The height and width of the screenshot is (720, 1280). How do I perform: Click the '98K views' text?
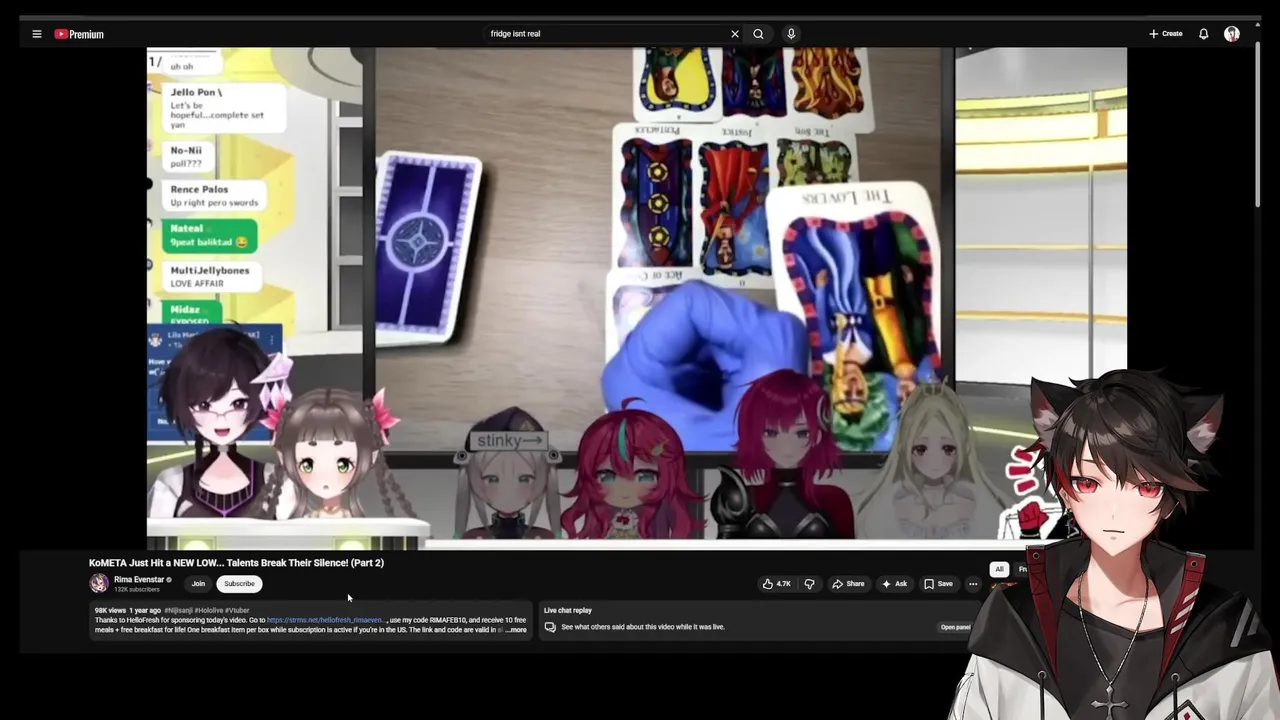[x=110, y=610]
